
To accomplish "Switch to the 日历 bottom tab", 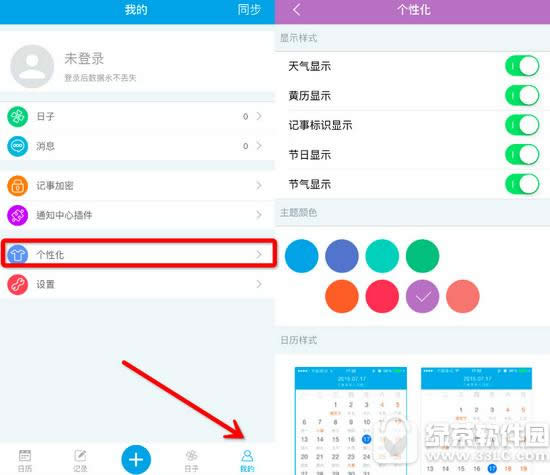I will 25,461.
